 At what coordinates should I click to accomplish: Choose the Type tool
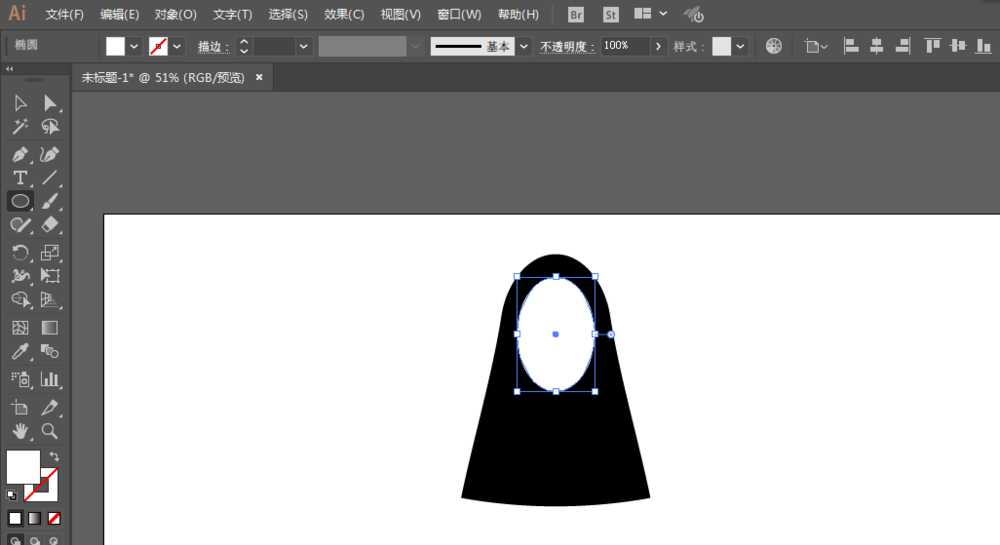point(20,178)
